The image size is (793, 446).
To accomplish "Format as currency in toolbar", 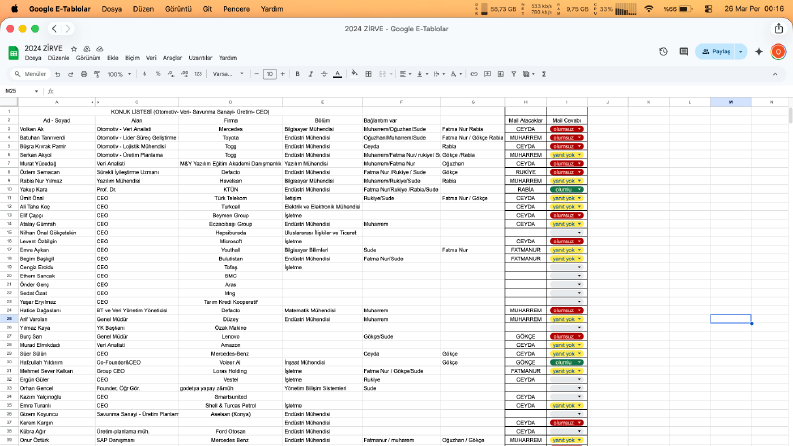I will coord(145,74).
